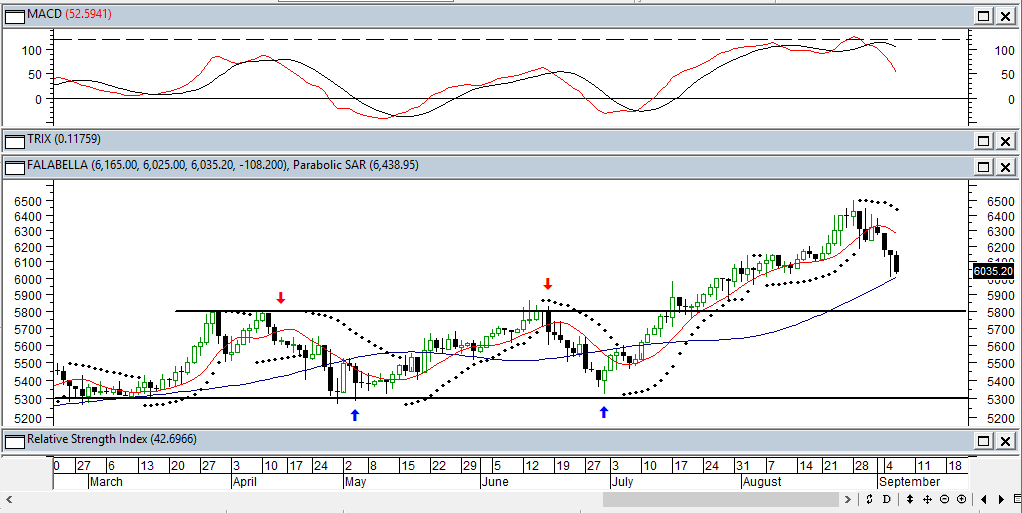Image resolution: width=1022 pixels, height=513 pixels.
Task: Click the 6035.20 current price label
Action: 990,270
